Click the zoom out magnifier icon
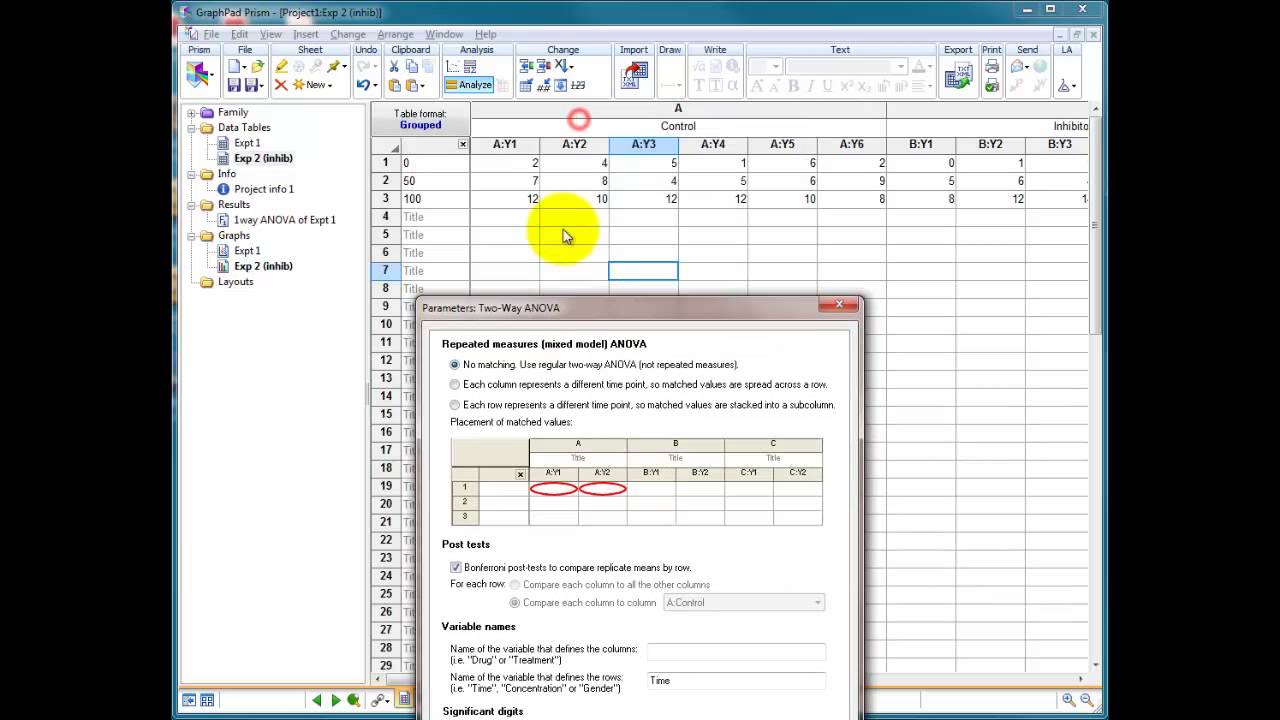The height and width of the screenshot is (720, 1280). pos(1086,700)
